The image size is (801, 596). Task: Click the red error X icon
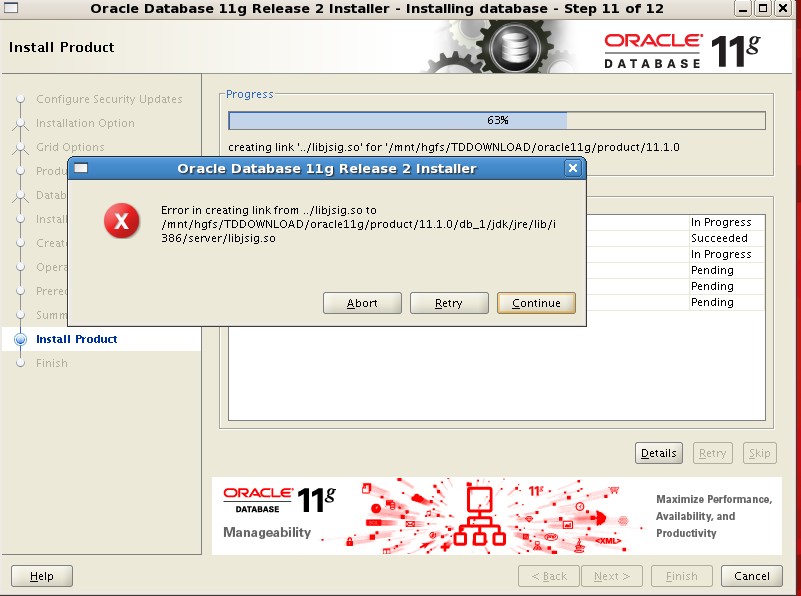(122, 221)
